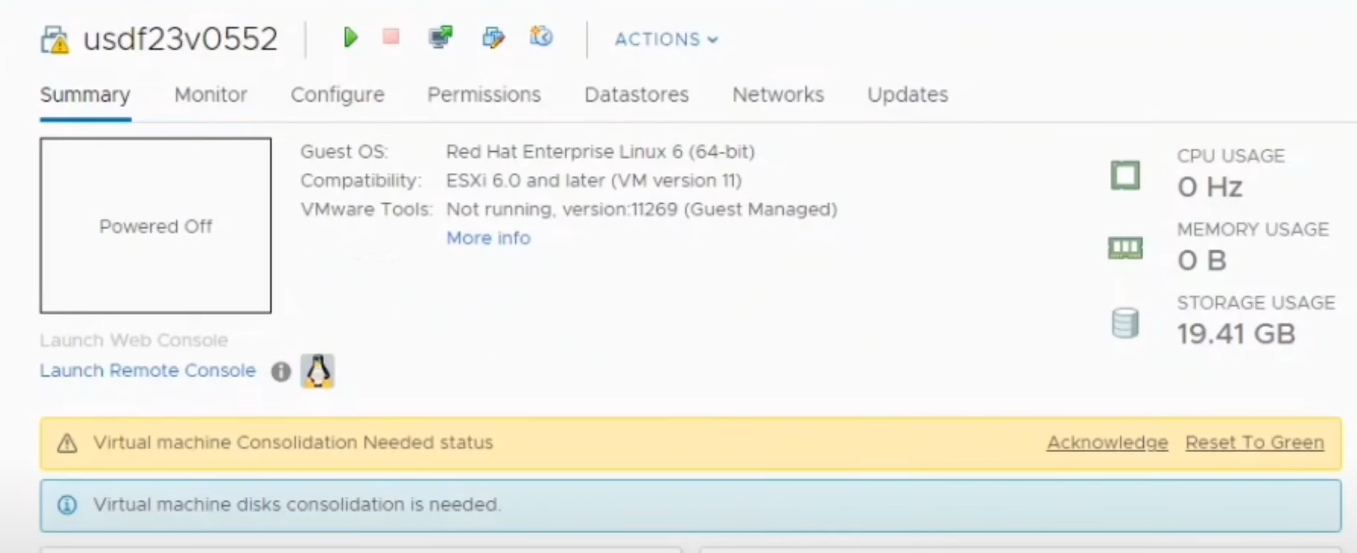Screen dimensions: 1357x553
Task: Click Reset To Green on the alarm
Action: [x=1254, y=442]
